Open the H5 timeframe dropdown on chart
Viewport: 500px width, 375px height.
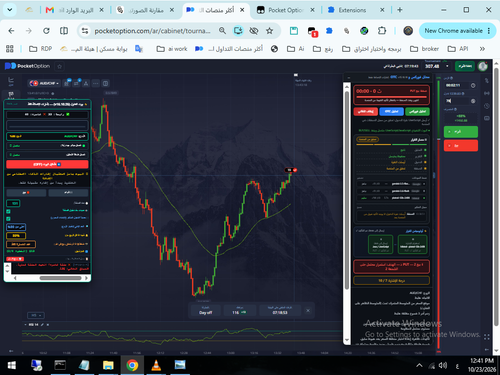pyautogui.click(x=36, y=315)
